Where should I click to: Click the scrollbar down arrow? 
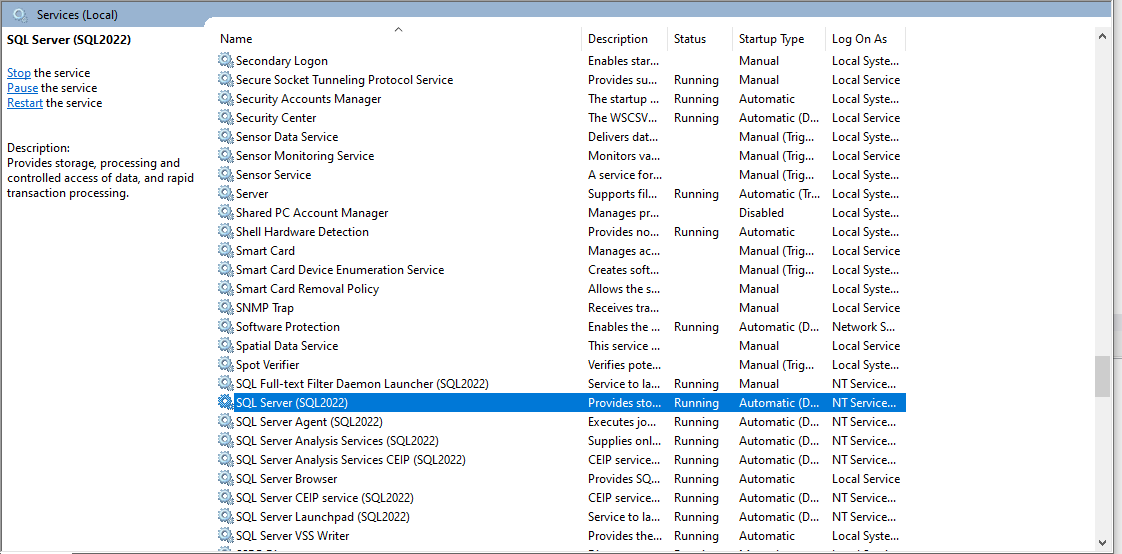[x=1102, y=542]
